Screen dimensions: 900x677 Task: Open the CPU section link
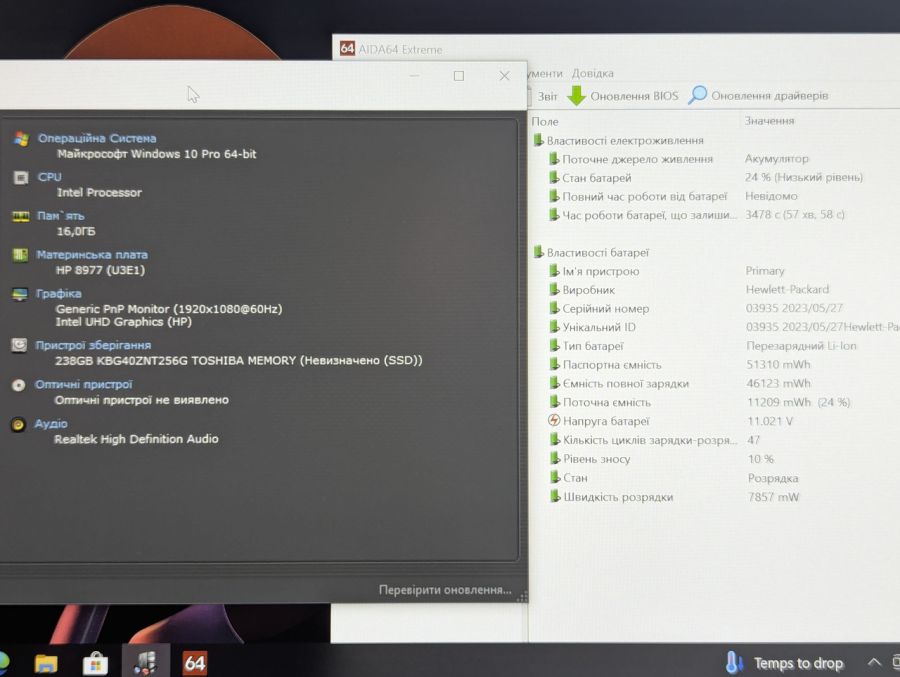(49, 177)
